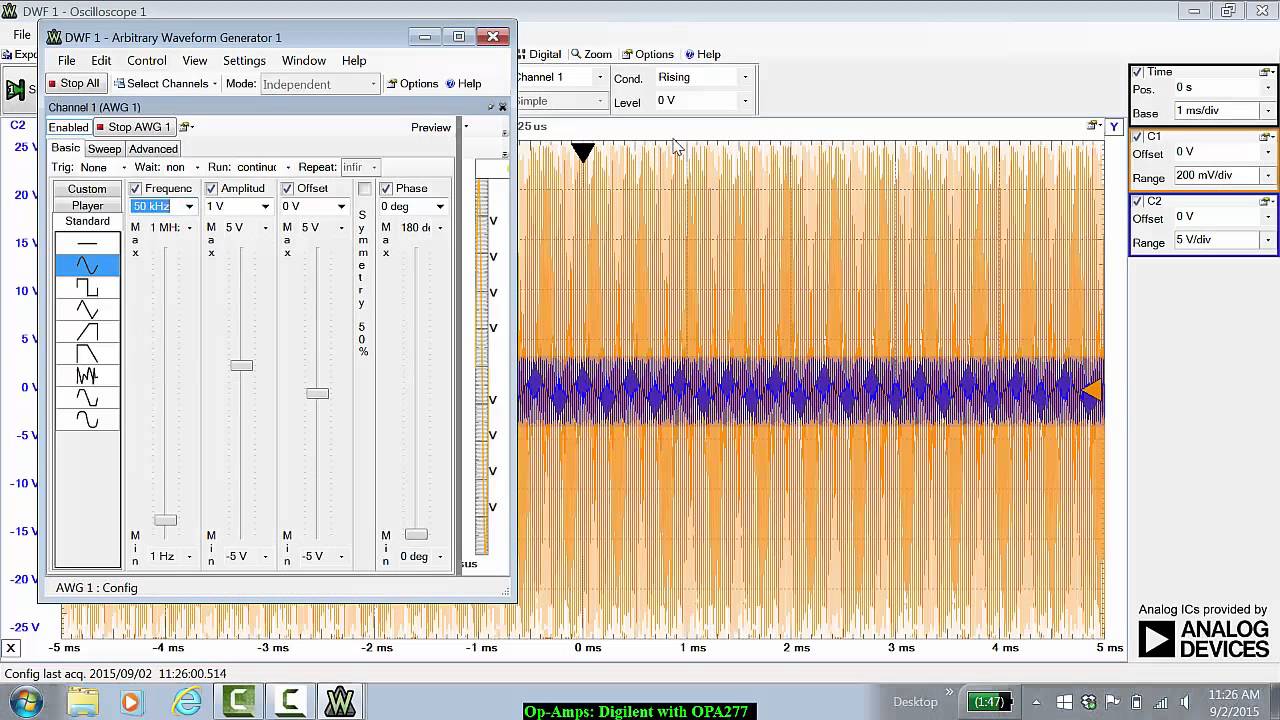Open the C1 Range dropdown showing 200 mV/div
The image size is (1280, 720).
1268,176
